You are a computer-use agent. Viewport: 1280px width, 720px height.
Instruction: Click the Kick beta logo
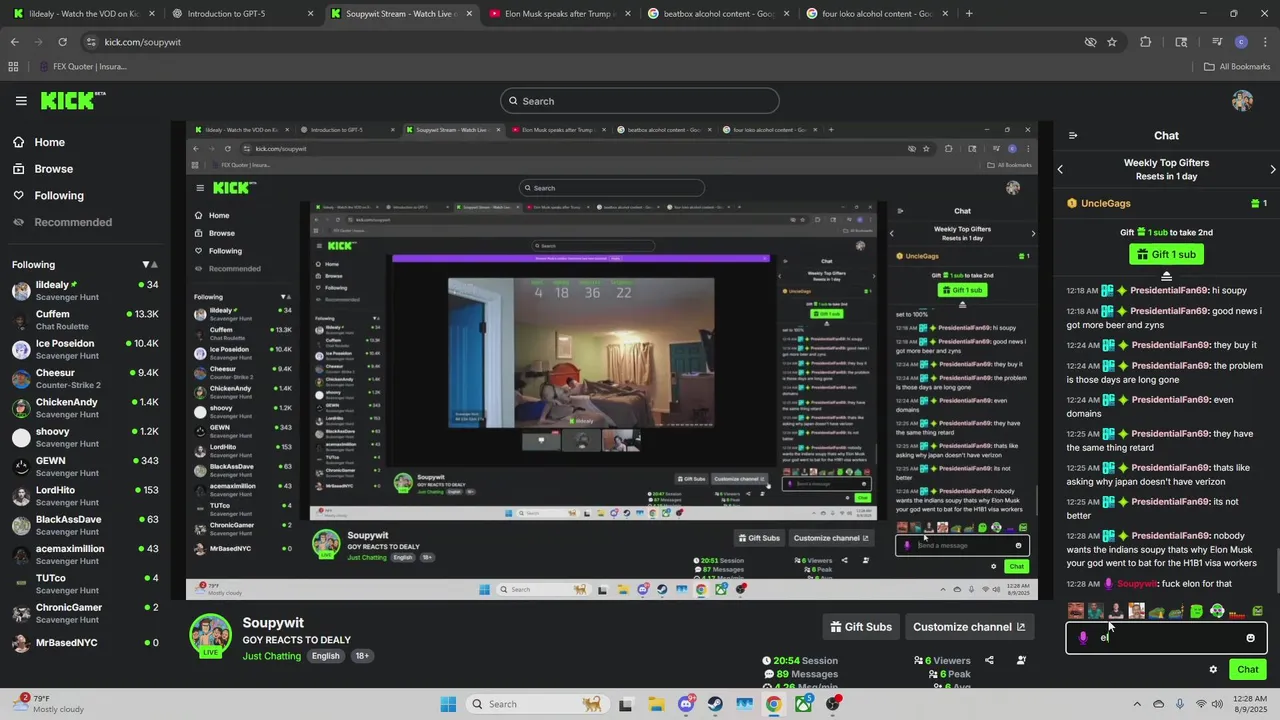coord(73,100)
